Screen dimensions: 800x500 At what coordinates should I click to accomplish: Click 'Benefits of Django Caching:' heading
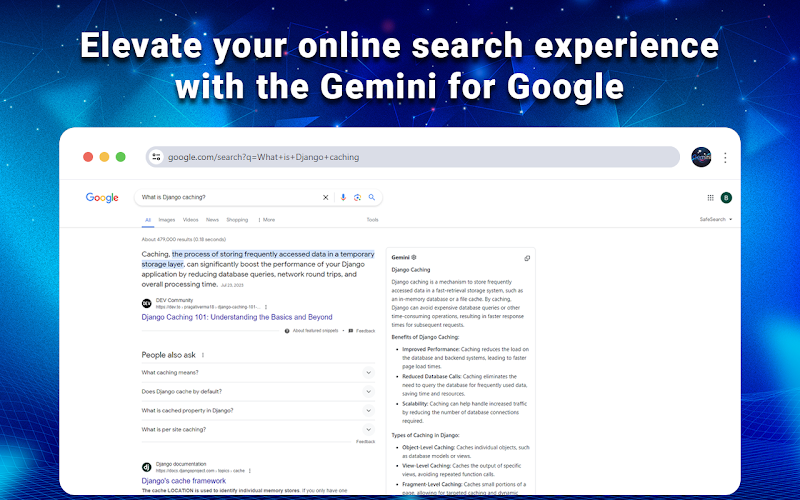425,337
